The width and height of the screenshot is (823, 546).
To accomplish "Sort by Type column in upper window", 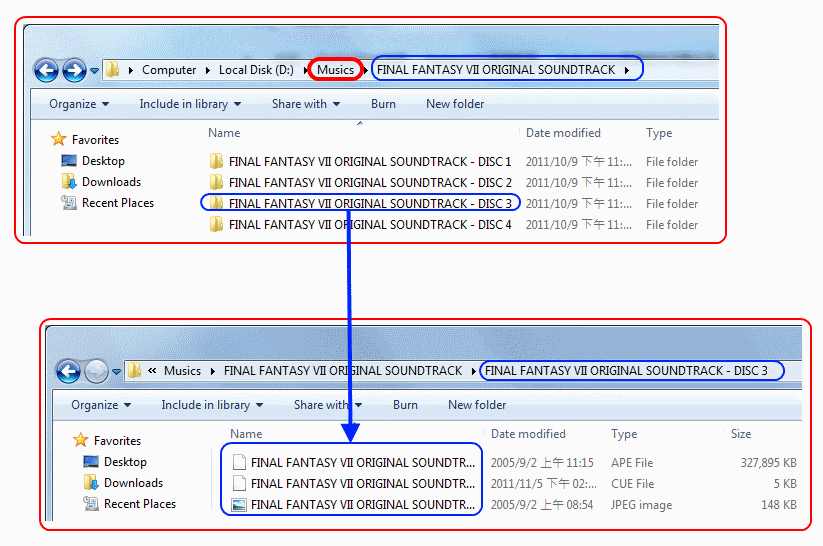I will 659,133.
